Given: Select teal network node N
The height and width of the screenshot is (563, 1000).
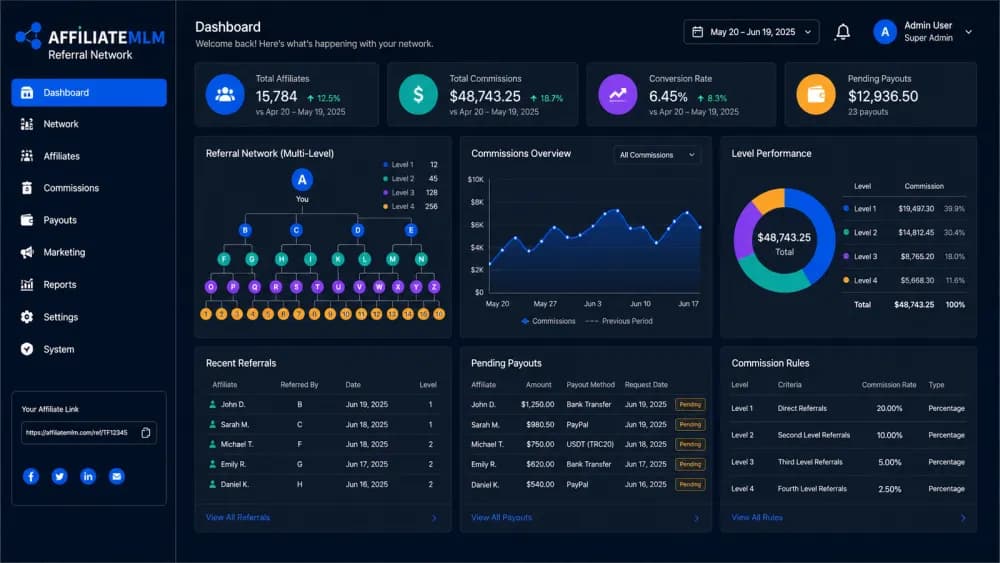Looking at the screenshot, I should 421,259.
